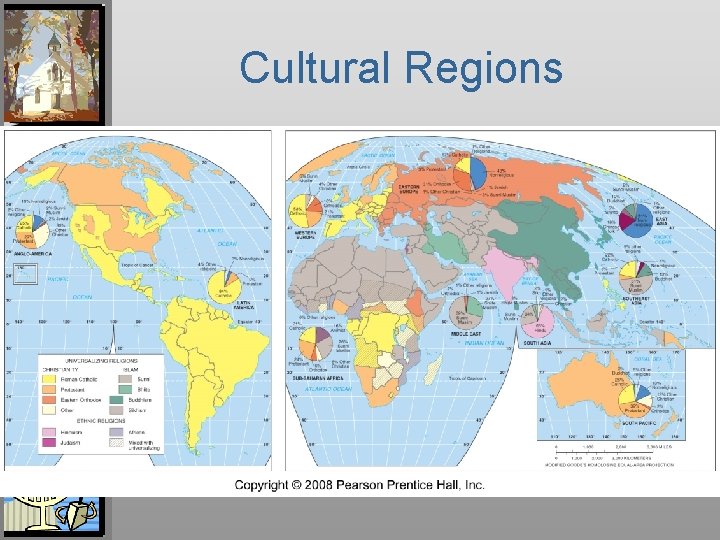This screenshot has height=540, width=720.
Task: Click the Mixed with universalizing hatched swatch
Action: [116, 443]
